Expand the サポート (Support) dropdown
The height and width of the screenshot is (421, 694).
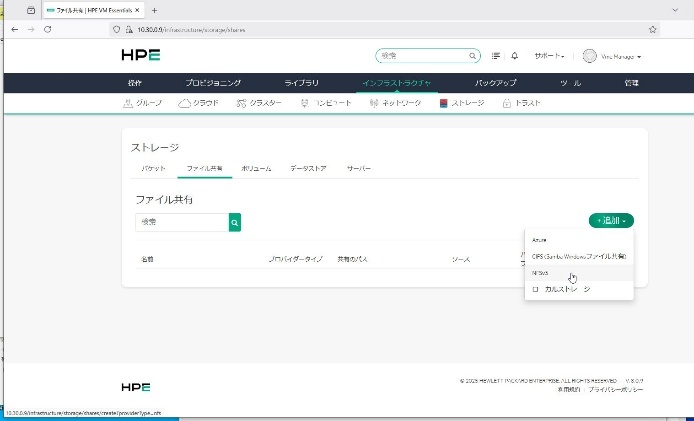coord(549,56)
